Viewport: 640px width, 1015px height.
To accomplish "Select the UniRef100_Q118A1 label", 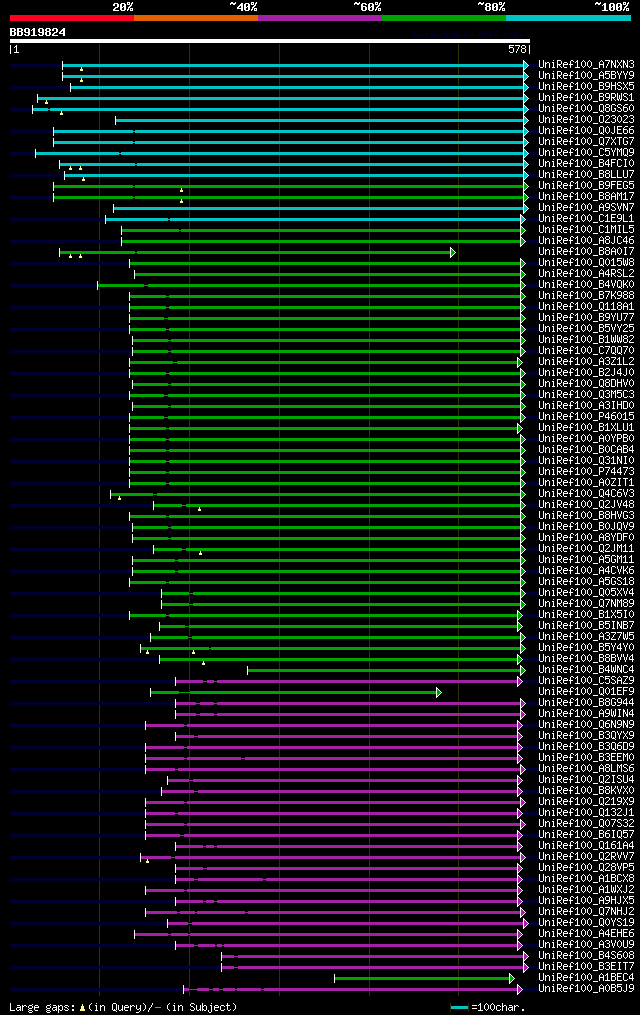I will click(586, 307).
